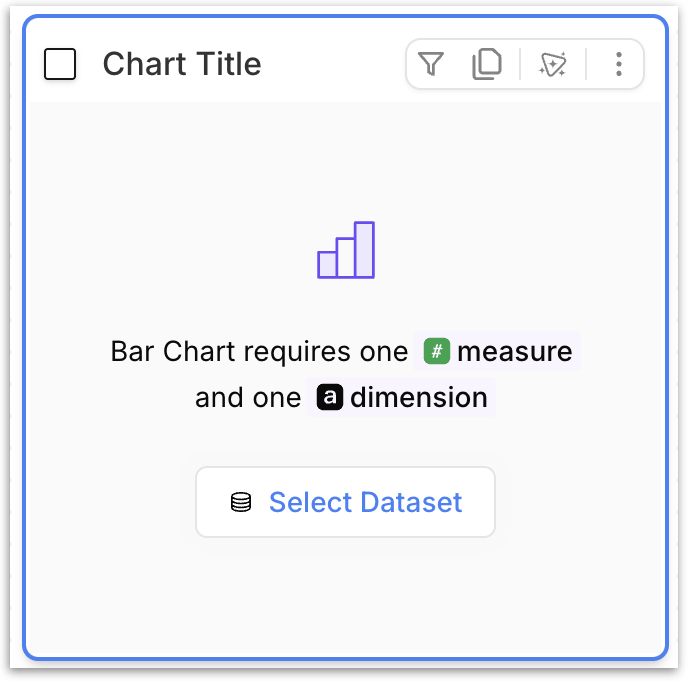Launch the AI sparkle assistant icon
Viewport: 688px width, 682px height.
[553, 65]
